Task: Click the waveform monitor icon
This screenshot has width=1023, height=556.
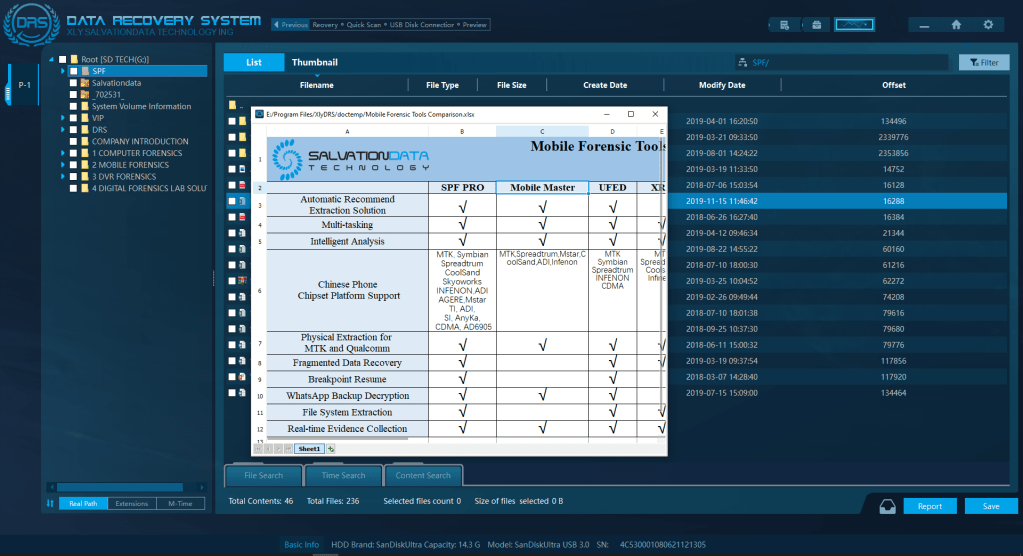Action: pyautogui.click(x=853, y=24)
